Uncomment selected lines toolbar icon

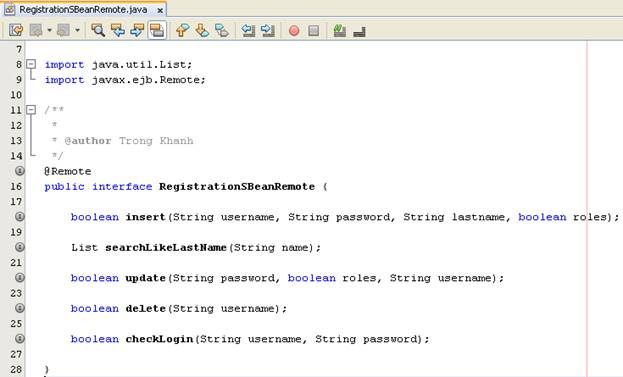359,31
